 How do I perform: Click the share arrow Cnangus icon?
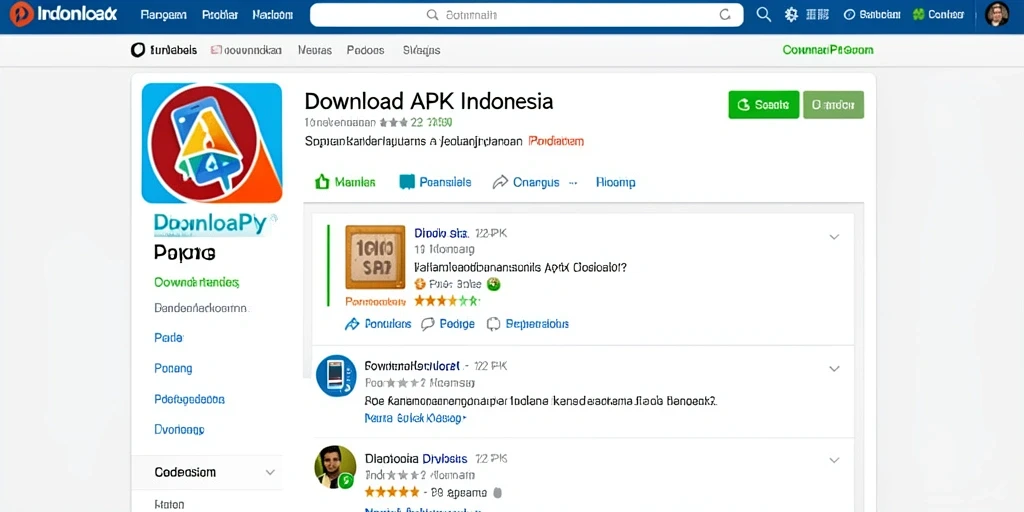pos(500,182)
